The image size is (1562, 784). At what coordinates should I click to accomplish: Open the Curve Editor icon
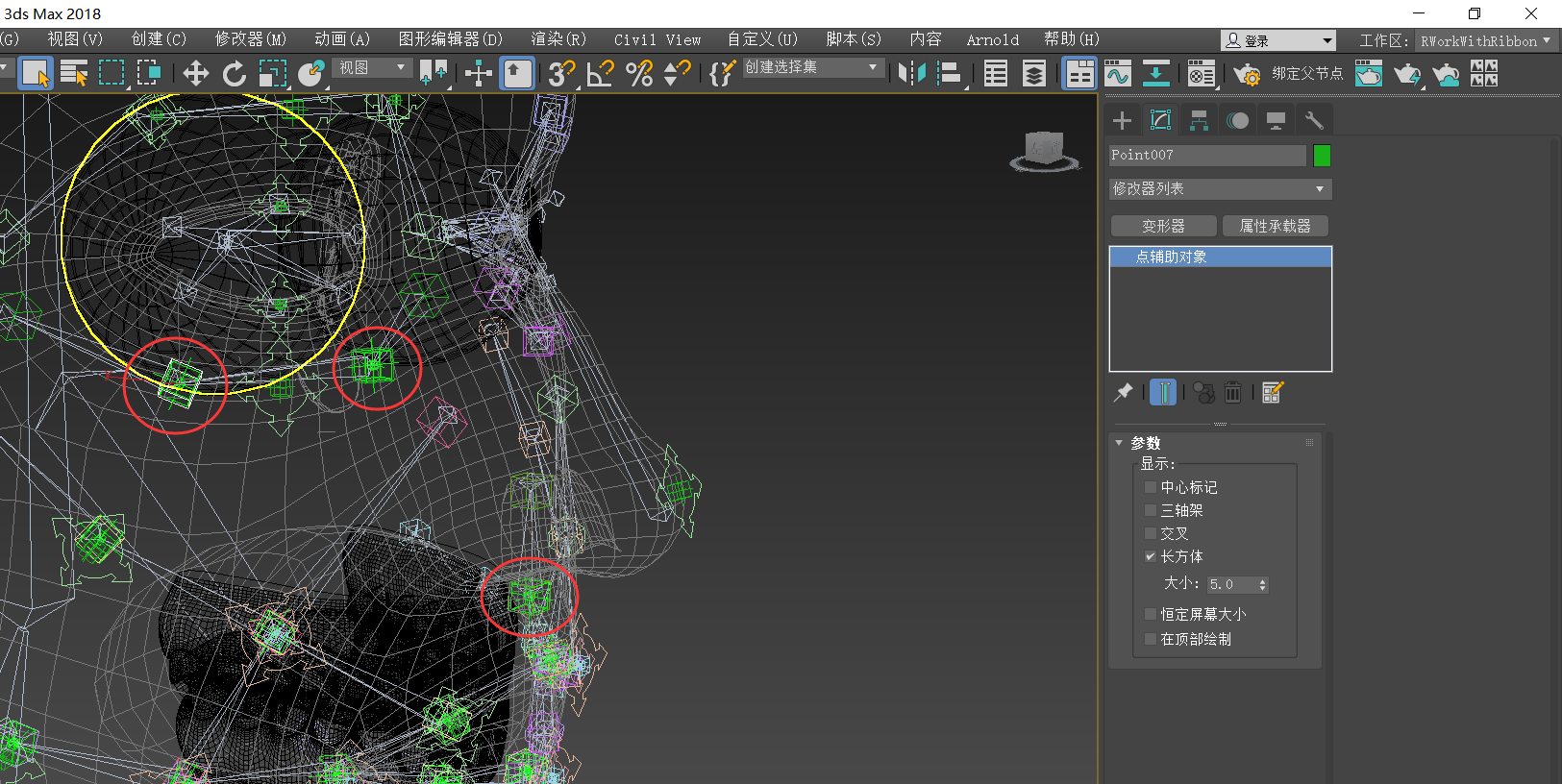(x=1118, y=74)
